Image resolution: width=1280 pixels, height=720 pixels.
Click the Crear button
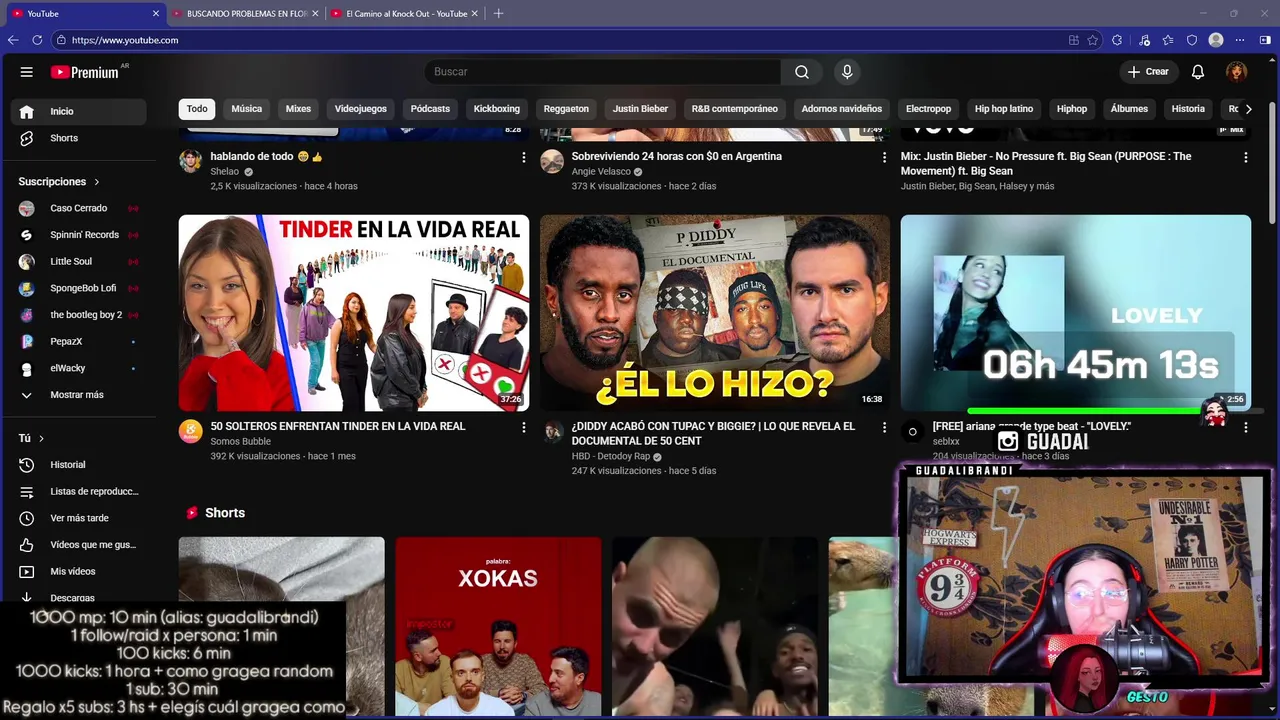[1148, 72]
